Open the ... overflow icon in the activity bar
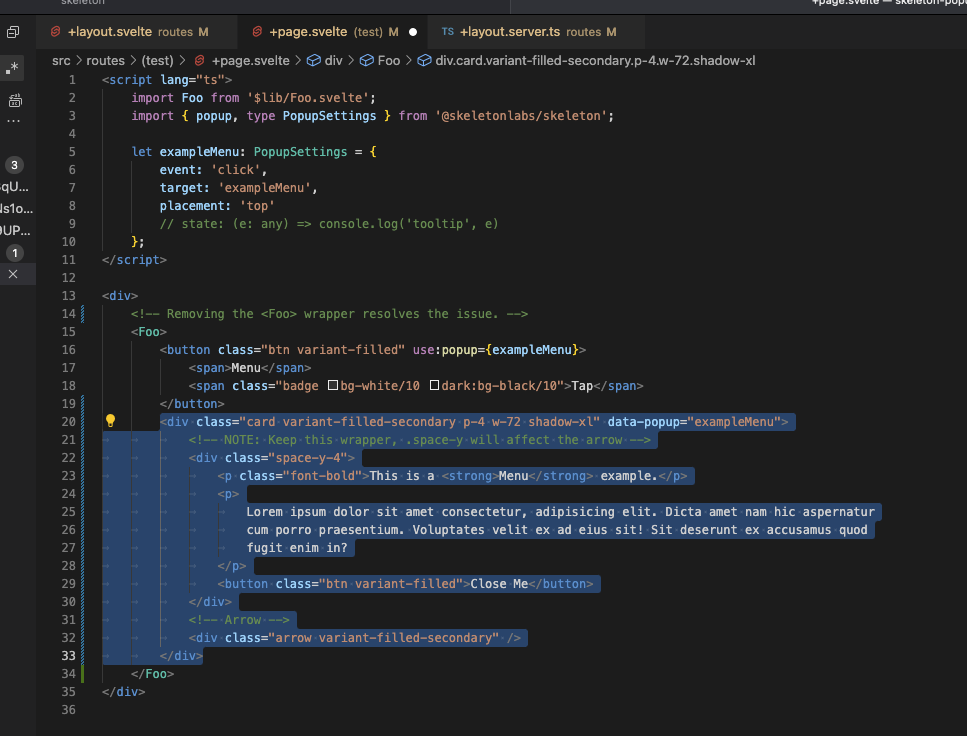 pos(13,122)
